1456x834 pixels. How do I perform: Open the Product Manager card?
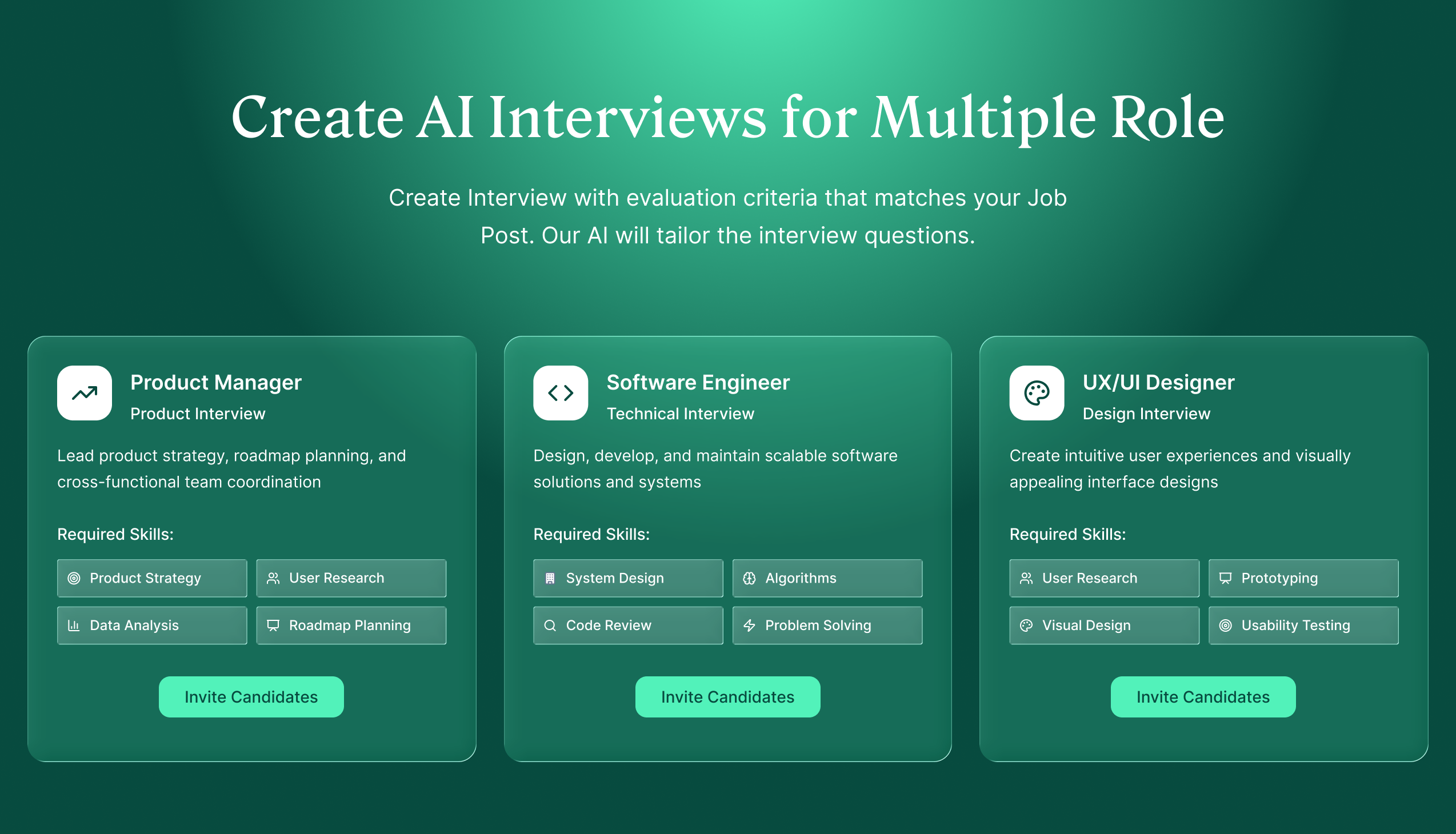(251, 544)
